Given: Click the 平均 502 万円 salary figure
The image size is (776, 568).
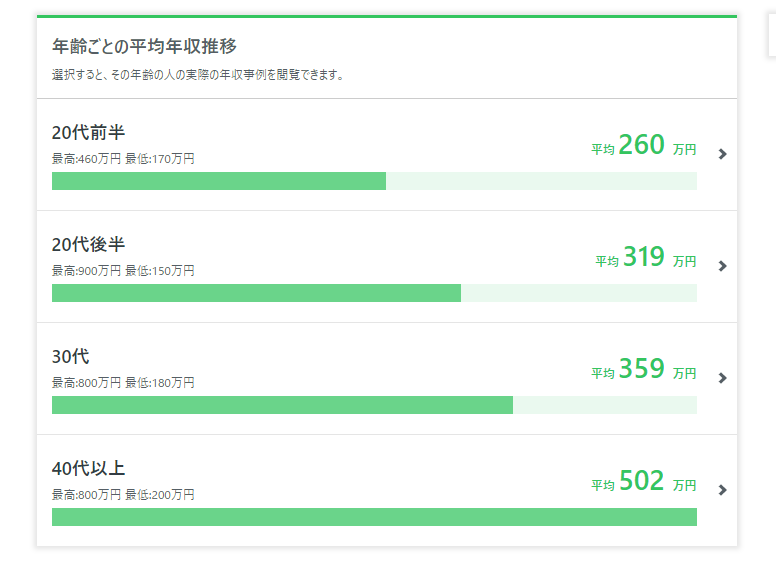Looking at the screenshot, I should tap(644, 480).
